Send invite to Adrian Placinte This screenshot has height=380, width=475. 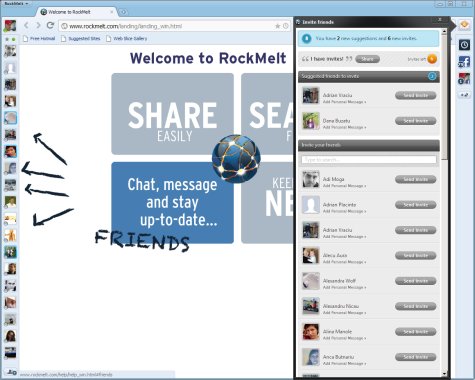click(x=415, y=205)
